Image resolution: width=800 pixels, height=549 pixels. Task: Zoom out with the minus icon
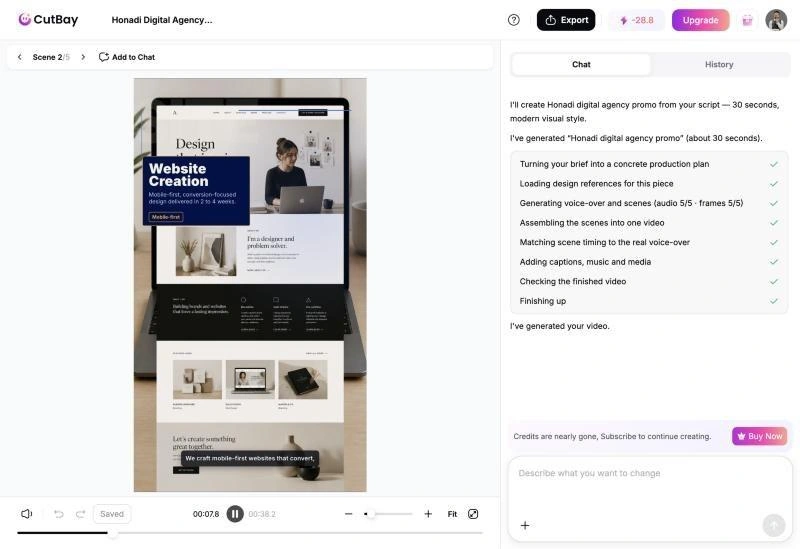(x=348, y=514)
